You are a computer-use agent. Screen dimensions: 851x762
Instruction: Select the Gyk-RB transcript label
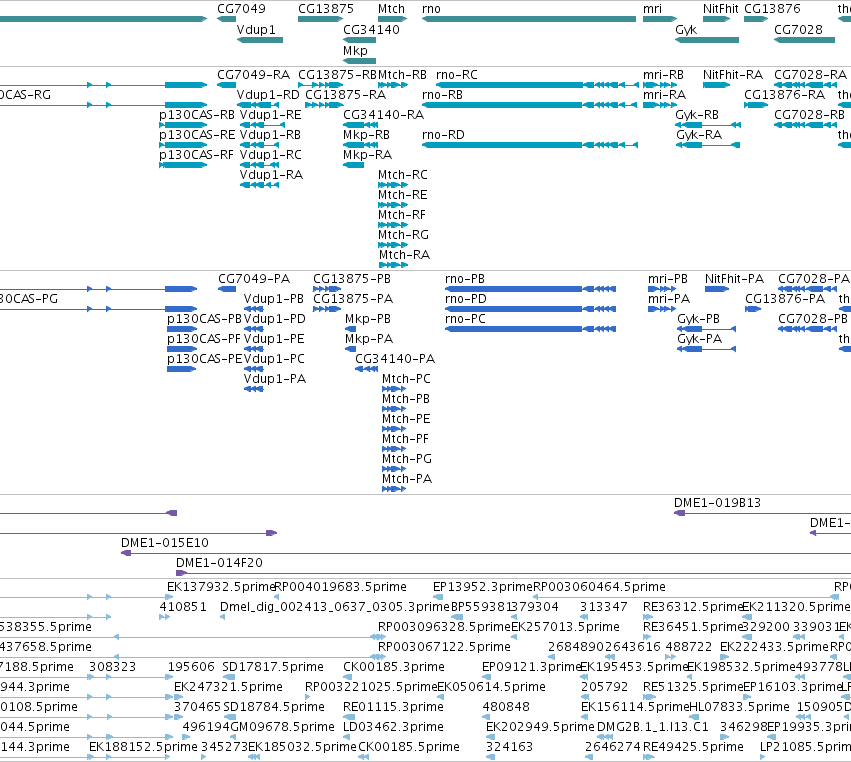697,115
